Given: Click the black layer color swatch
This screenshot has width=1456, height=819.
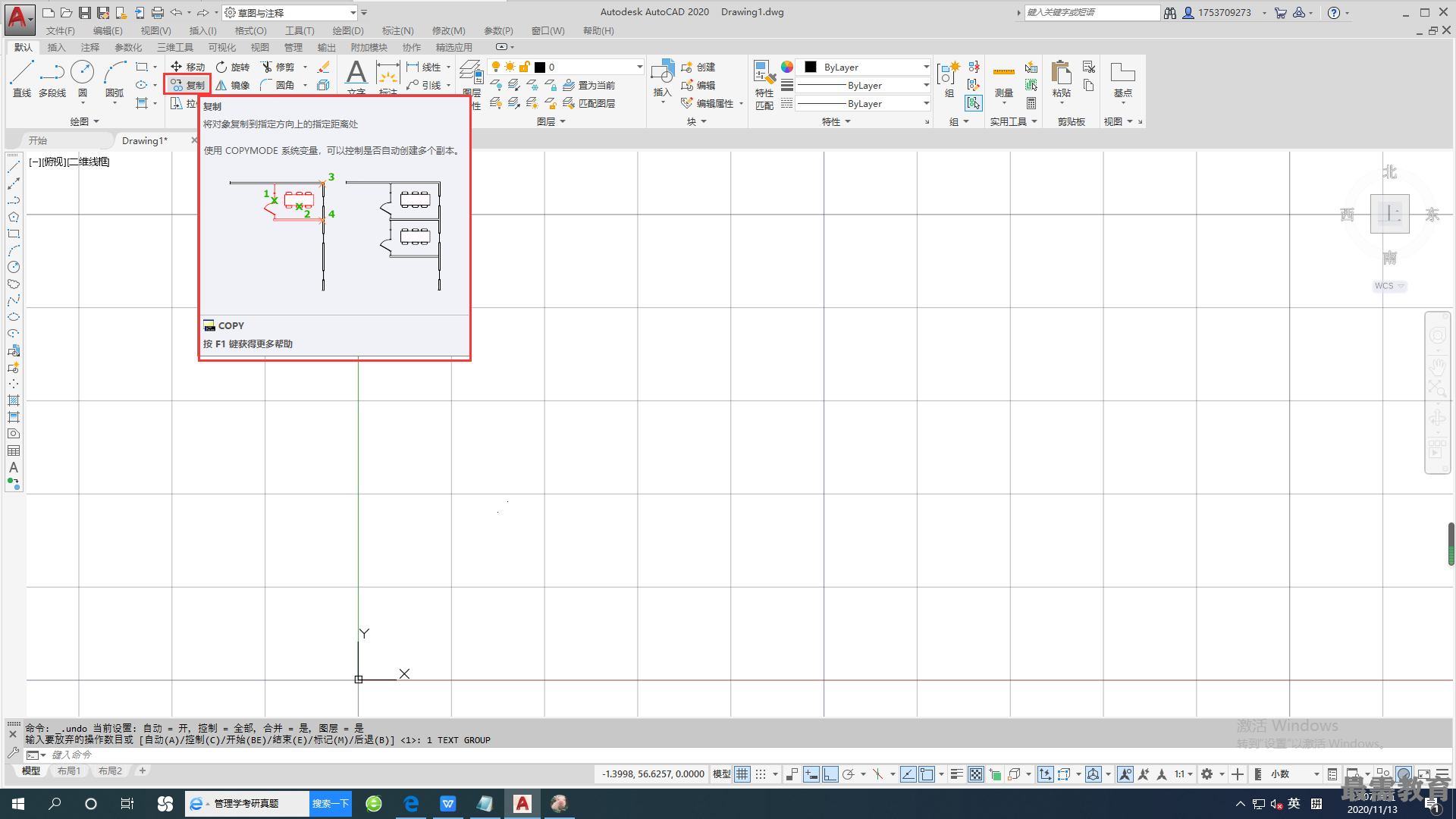Looking at the screenshot, I should (540, 67).
